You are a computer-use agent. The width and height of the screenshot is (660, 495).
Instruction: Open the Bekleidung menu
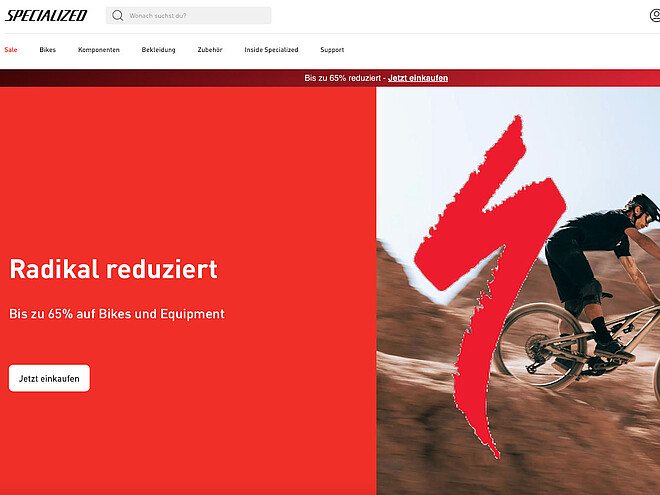(158, 50)
